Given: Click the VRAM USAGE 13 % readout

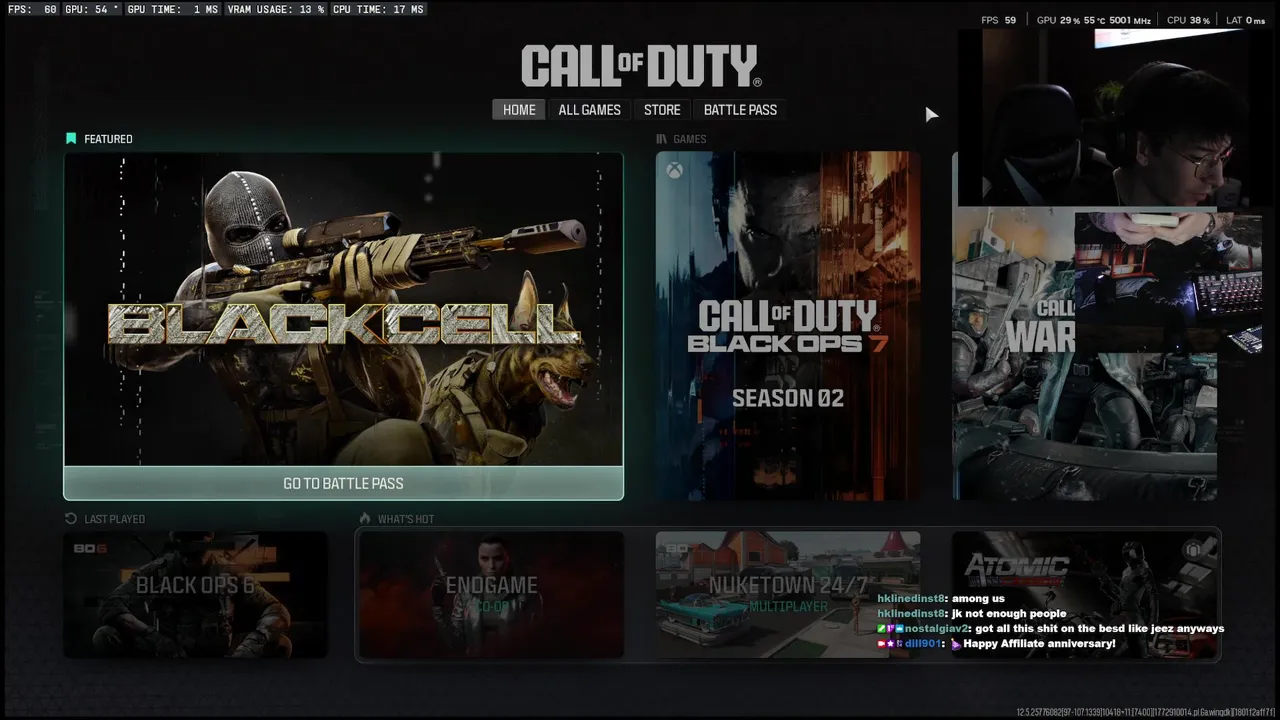Looking at the screenshot, I should click(276, 9).
